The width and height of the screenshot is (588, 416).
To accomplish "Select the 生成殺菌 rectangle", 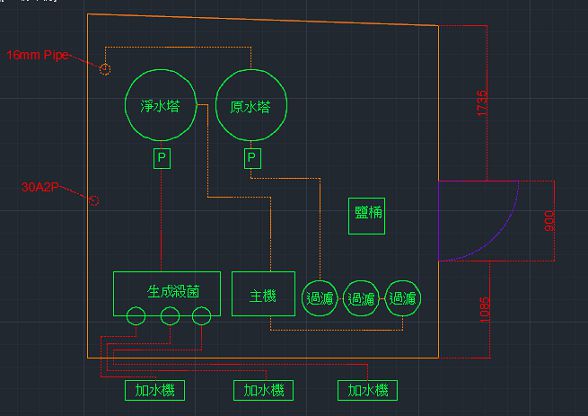I will pyautogui.click(x=167, y=293).
